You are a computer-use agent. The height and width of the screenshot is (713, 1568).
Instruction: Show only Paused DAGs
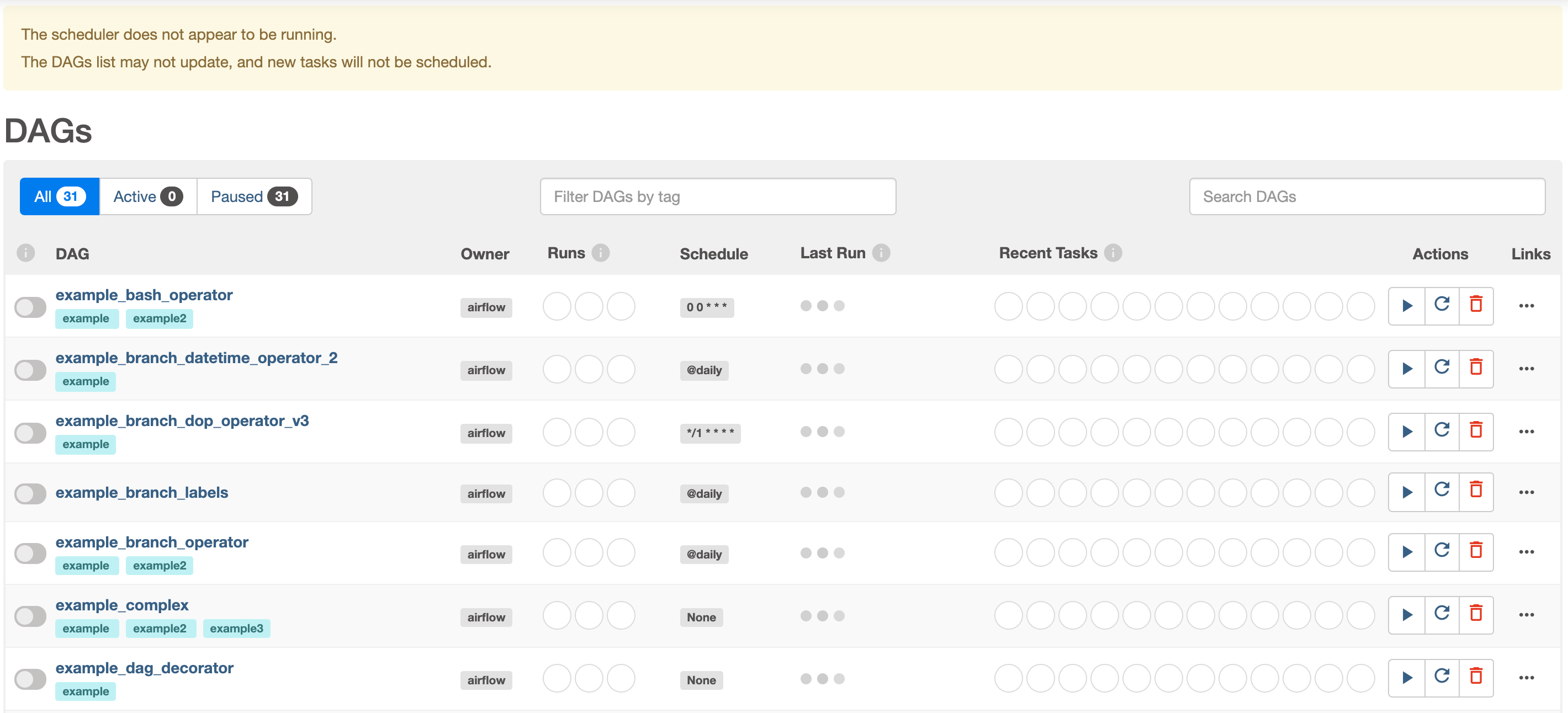pos(253,196)
